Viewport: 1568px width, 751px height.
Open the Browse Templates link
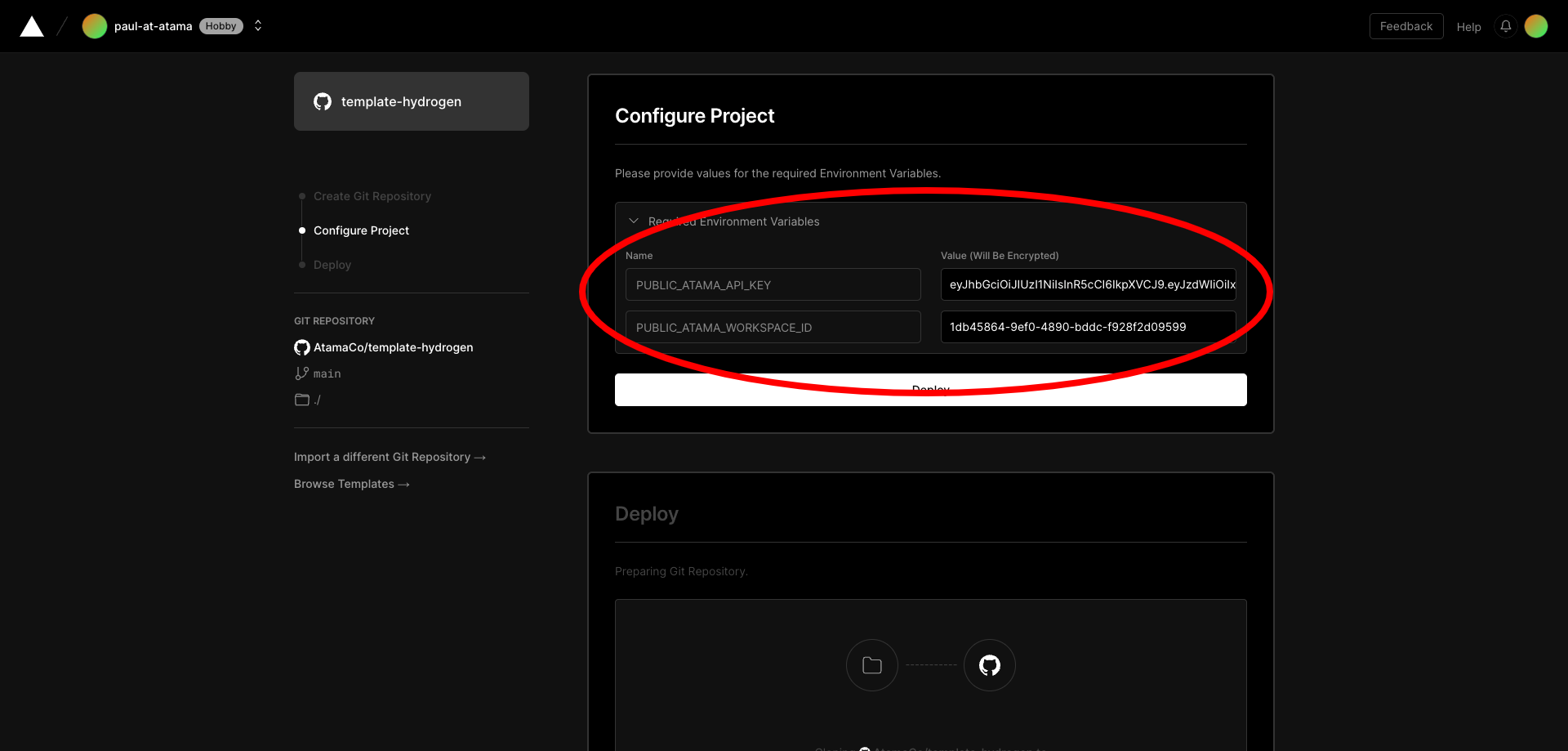[351, 484]
